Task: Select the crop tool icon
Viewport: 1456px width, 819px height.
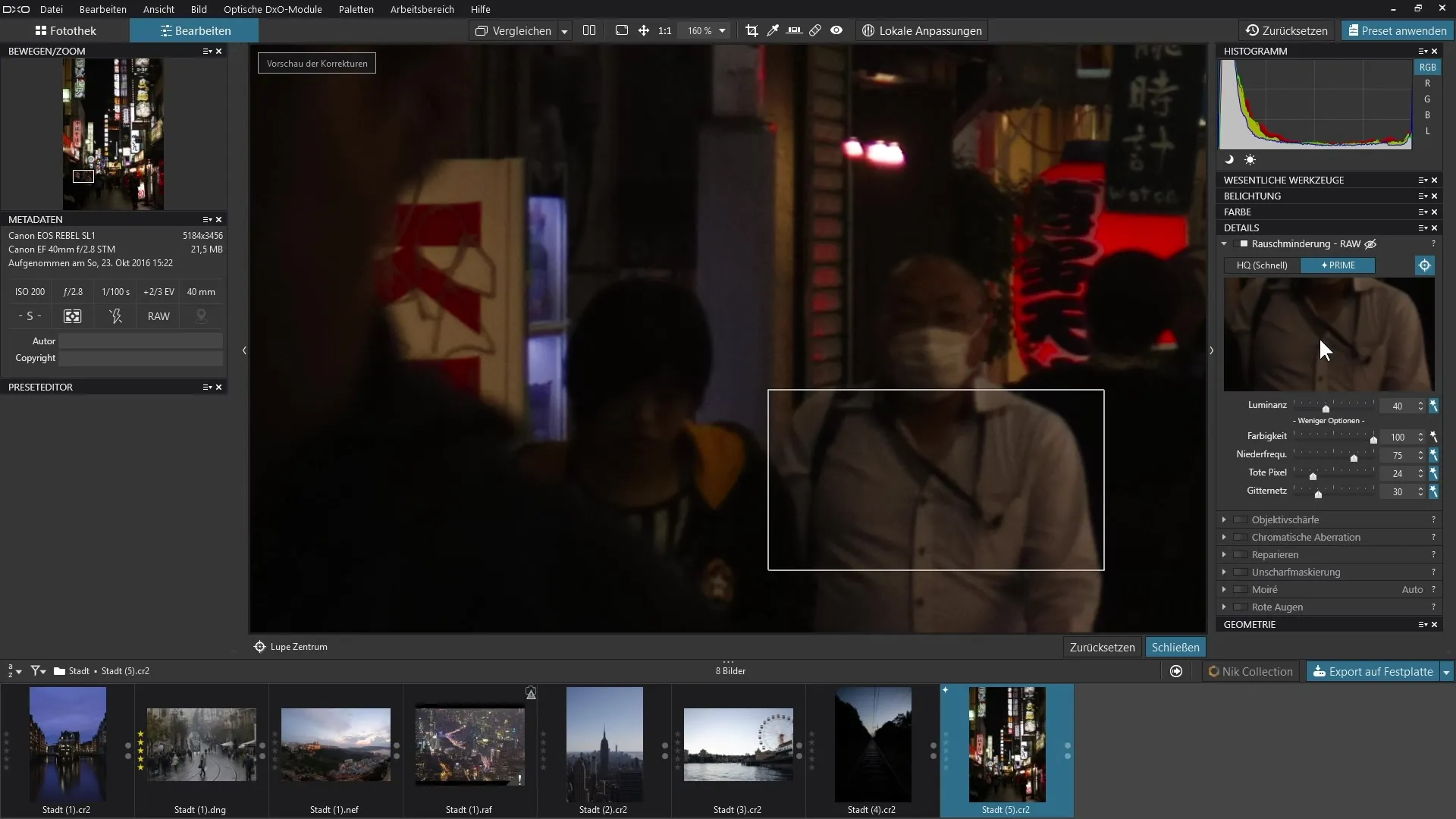Action: coord(752,30)
